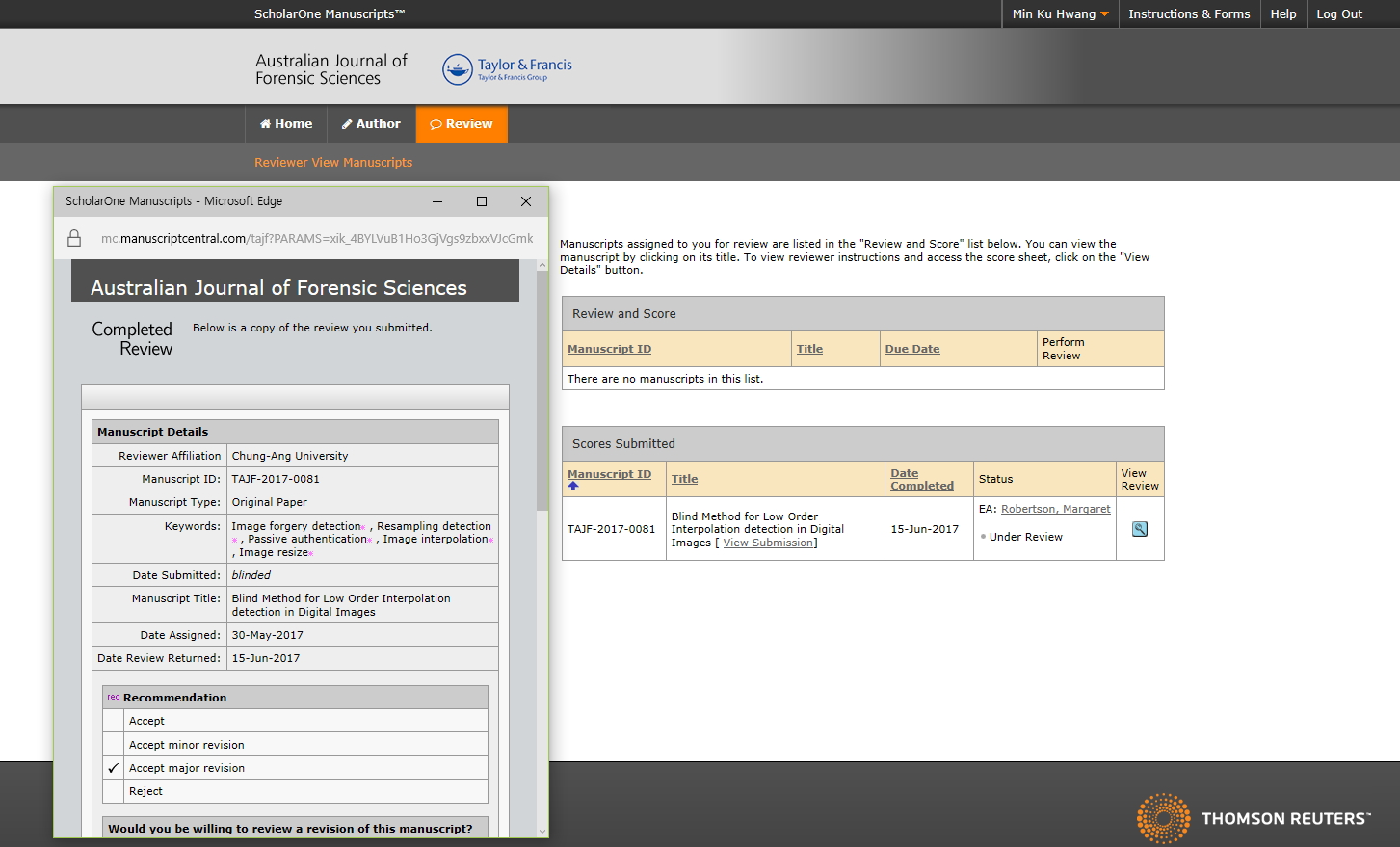The height and width of the screenshot is (847, 1400).
Task: Click the 30-May-2017 Date Assigned value
Action: pyautogui.click(x=268, y=635)
